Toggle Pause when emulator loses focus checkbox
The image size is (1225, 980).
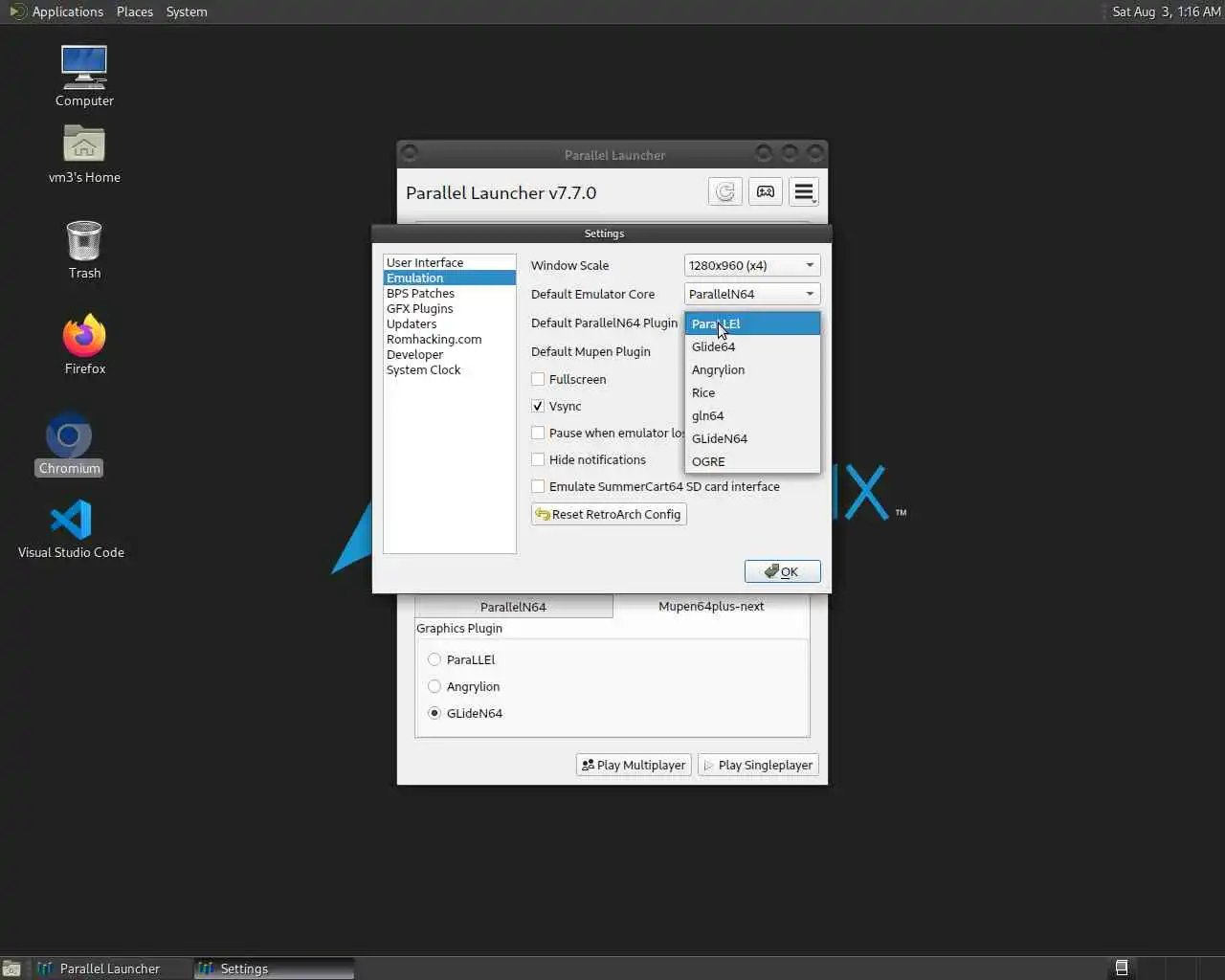538,433
